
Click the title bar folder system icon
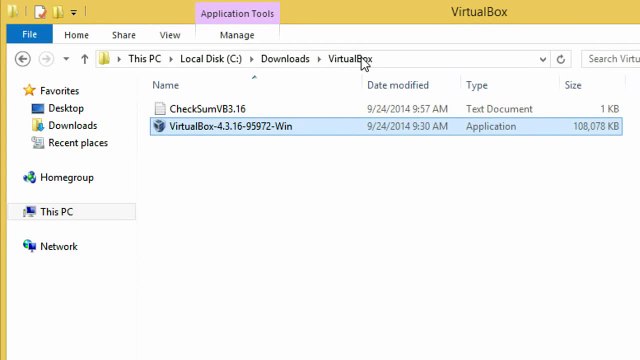pos(13,11)
